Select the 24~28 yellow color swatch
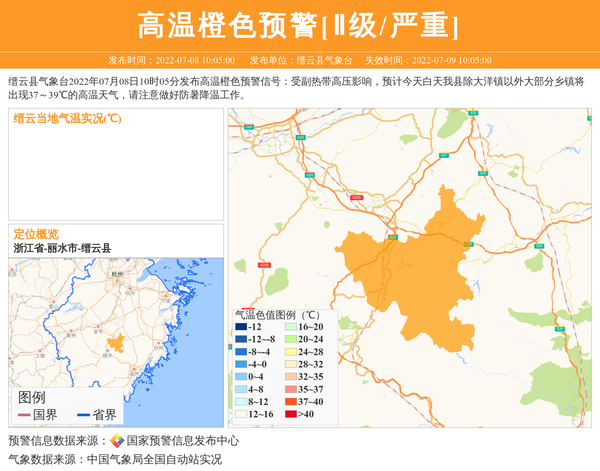The height and width of the screenshot is (471, 600). pos(289,352)
